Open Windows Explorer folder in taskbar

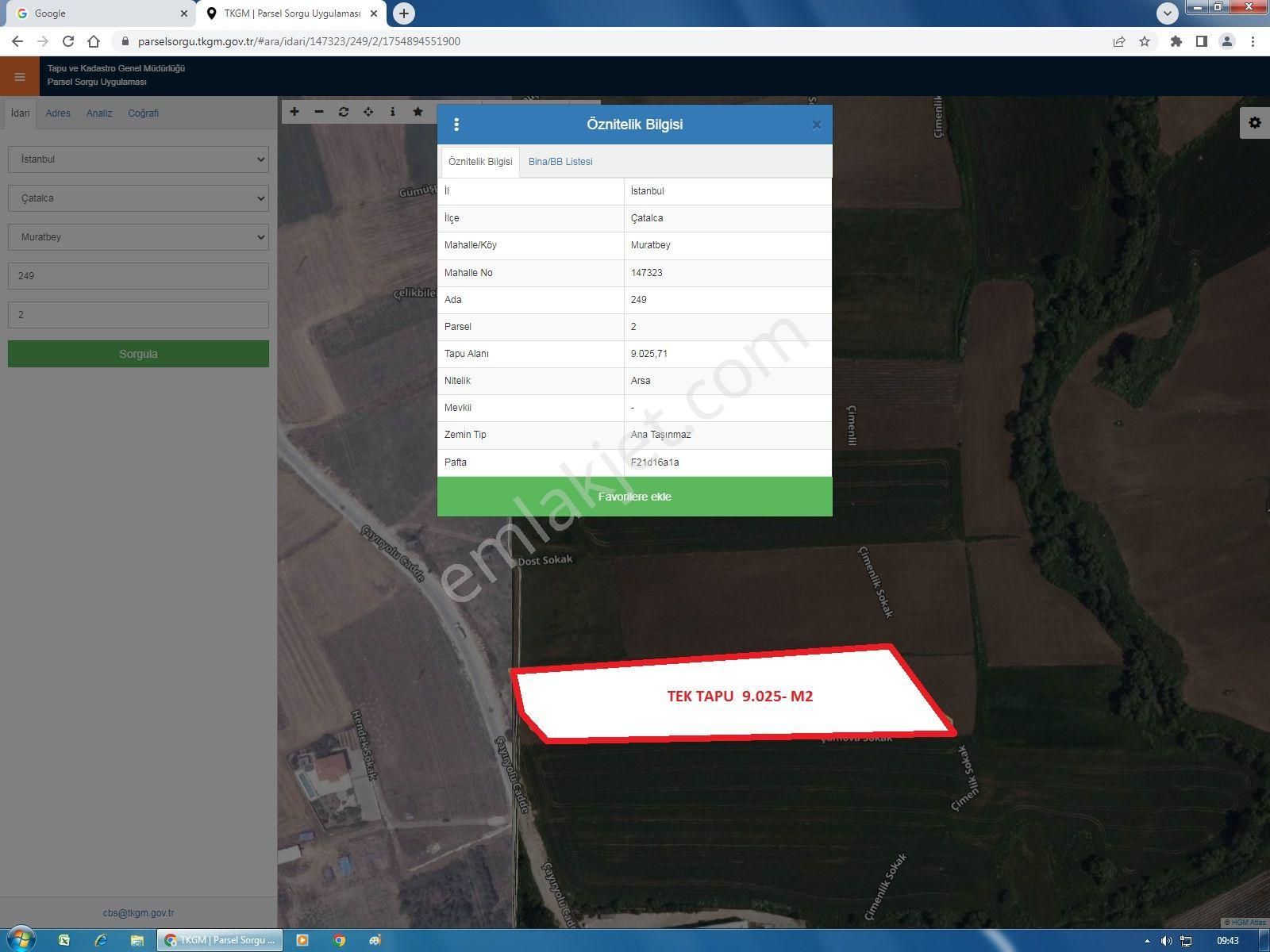coord(137,940)
